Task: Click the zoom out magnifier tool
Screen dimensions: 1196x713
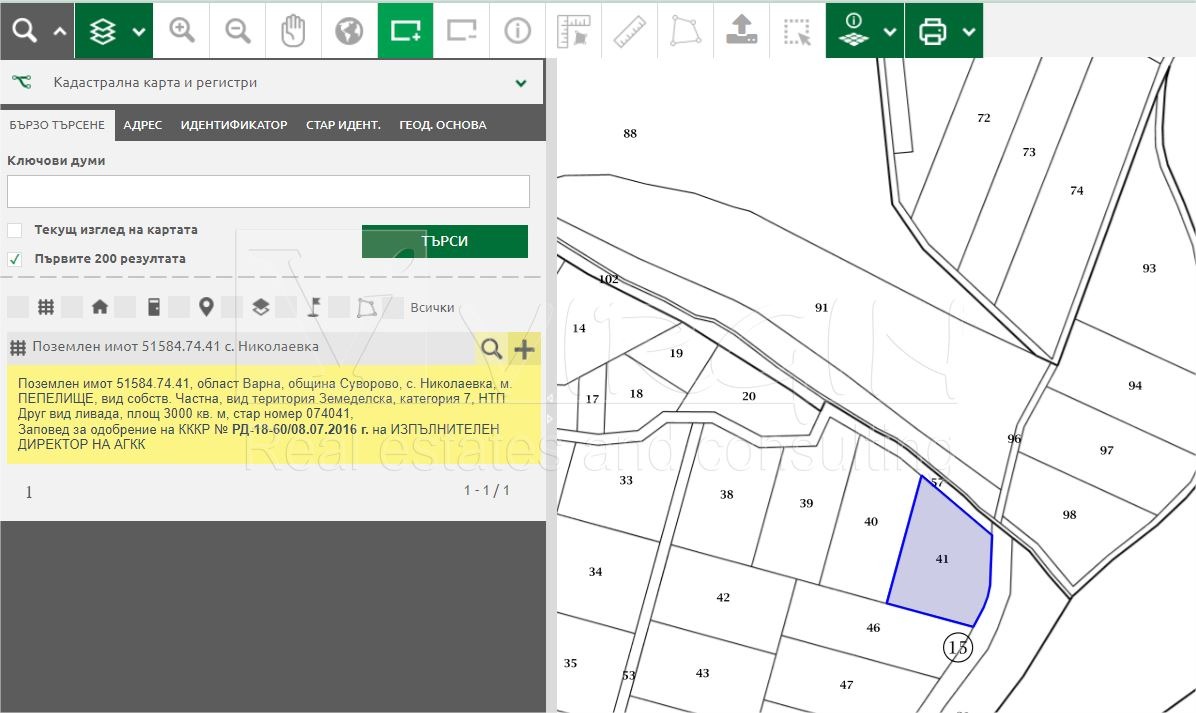Action: pos(238,31)
